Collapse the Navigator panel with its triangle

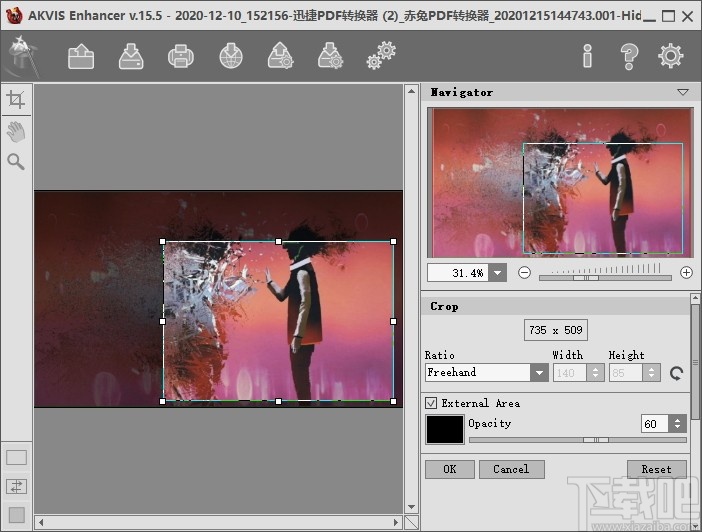(683, 92)
